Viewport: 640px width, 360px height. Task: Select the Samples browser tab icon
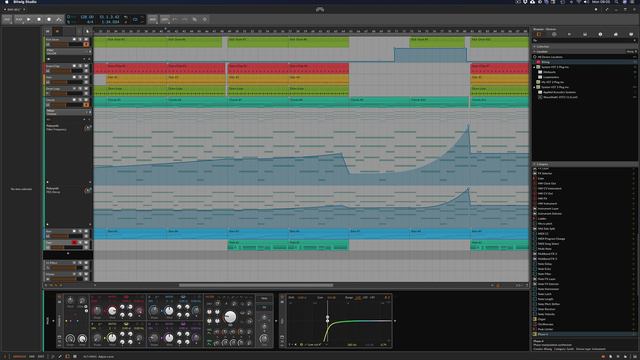585,35
